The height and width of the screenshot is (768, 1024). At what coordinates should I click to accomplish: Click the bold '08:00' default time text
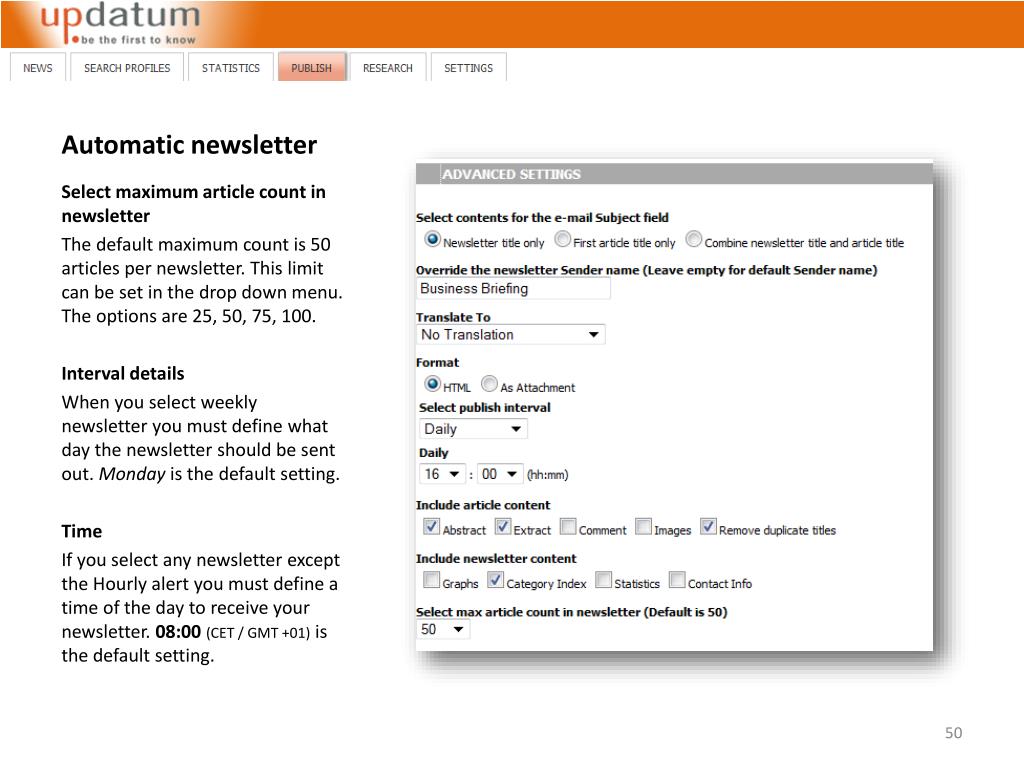tap(178, 632)
